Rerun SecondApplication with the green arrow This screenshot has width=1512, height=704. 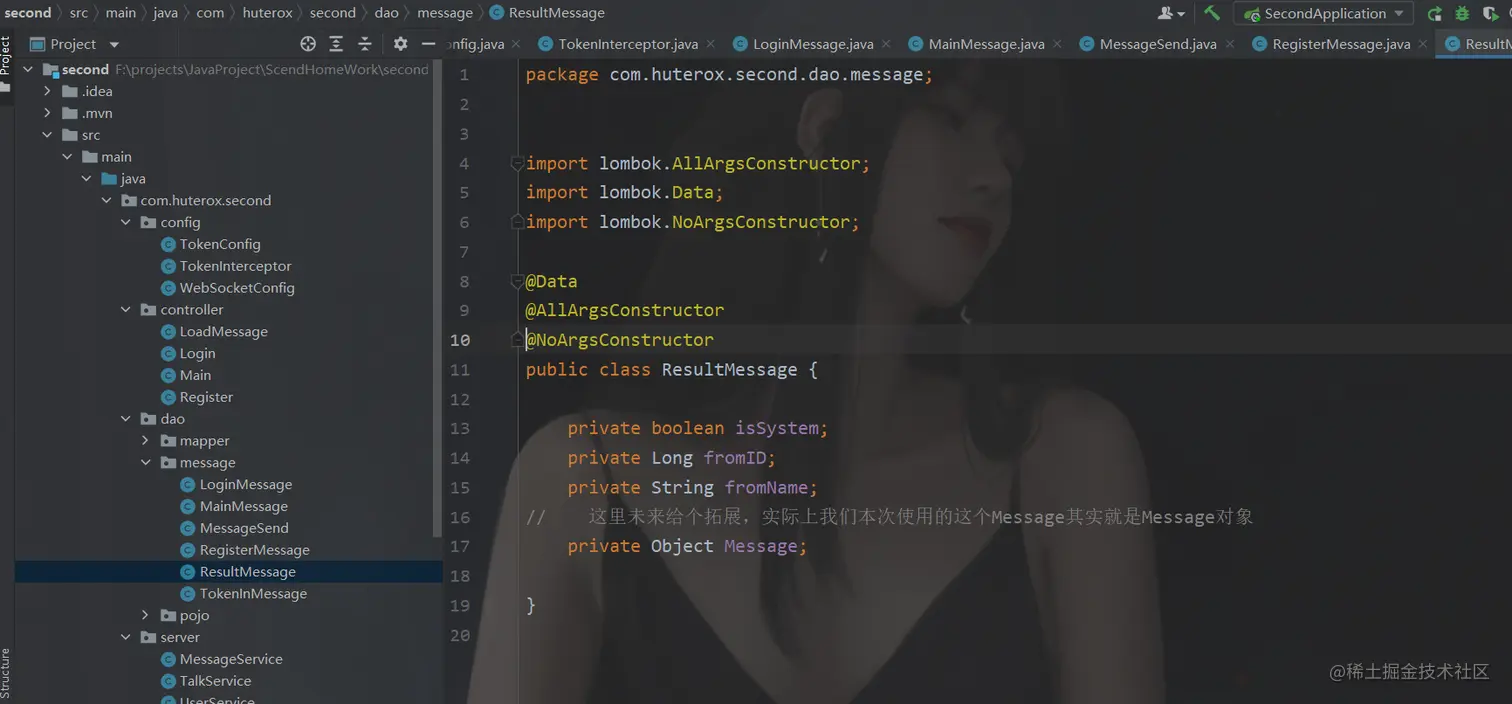pyautogui.click(x=1434, y=13)
